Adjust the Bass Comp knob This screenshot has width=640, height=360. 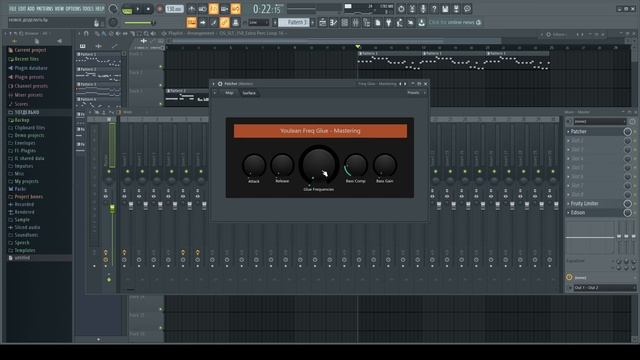356,165
